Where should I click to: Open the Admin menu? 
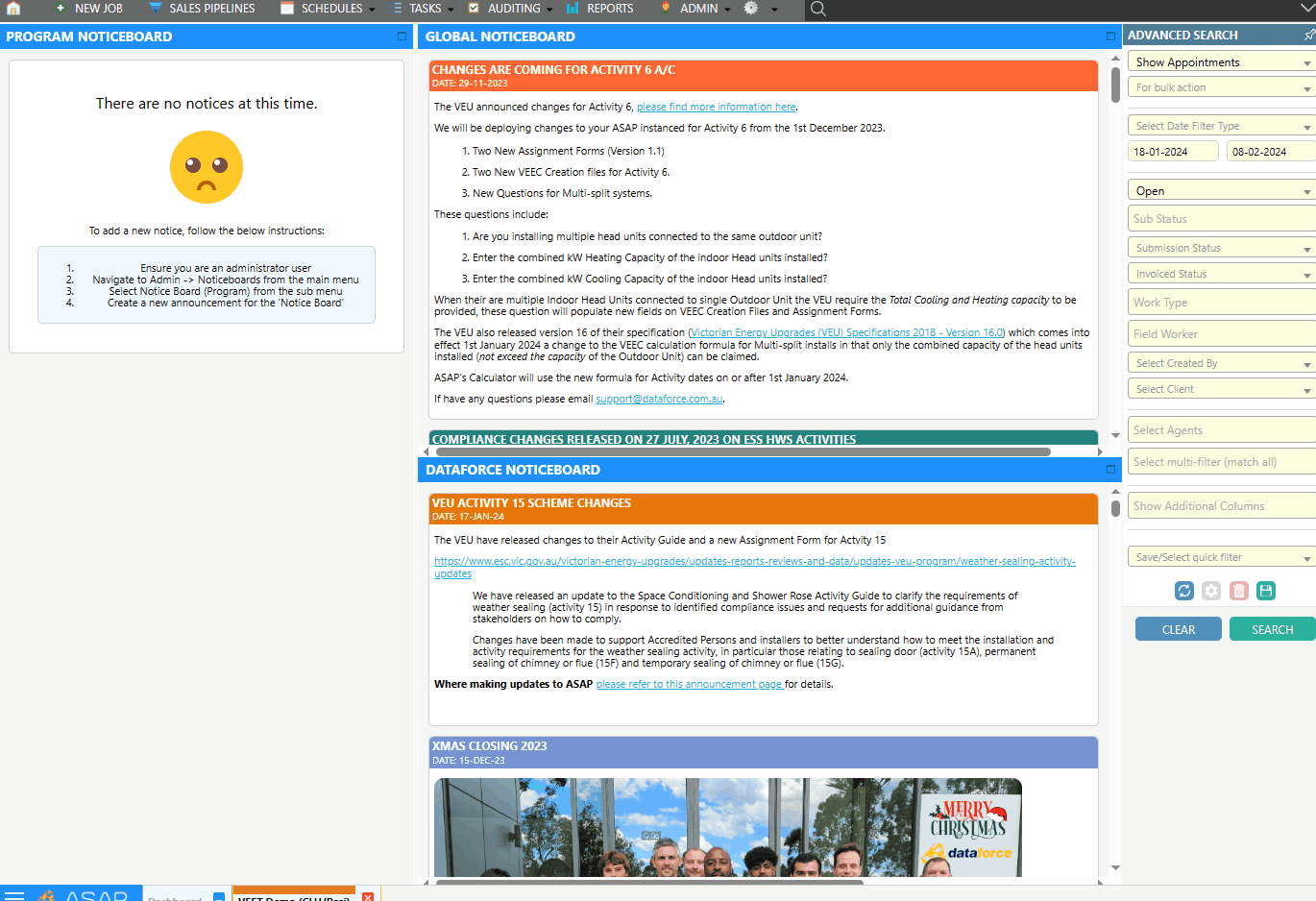click(x=695, y=10)
